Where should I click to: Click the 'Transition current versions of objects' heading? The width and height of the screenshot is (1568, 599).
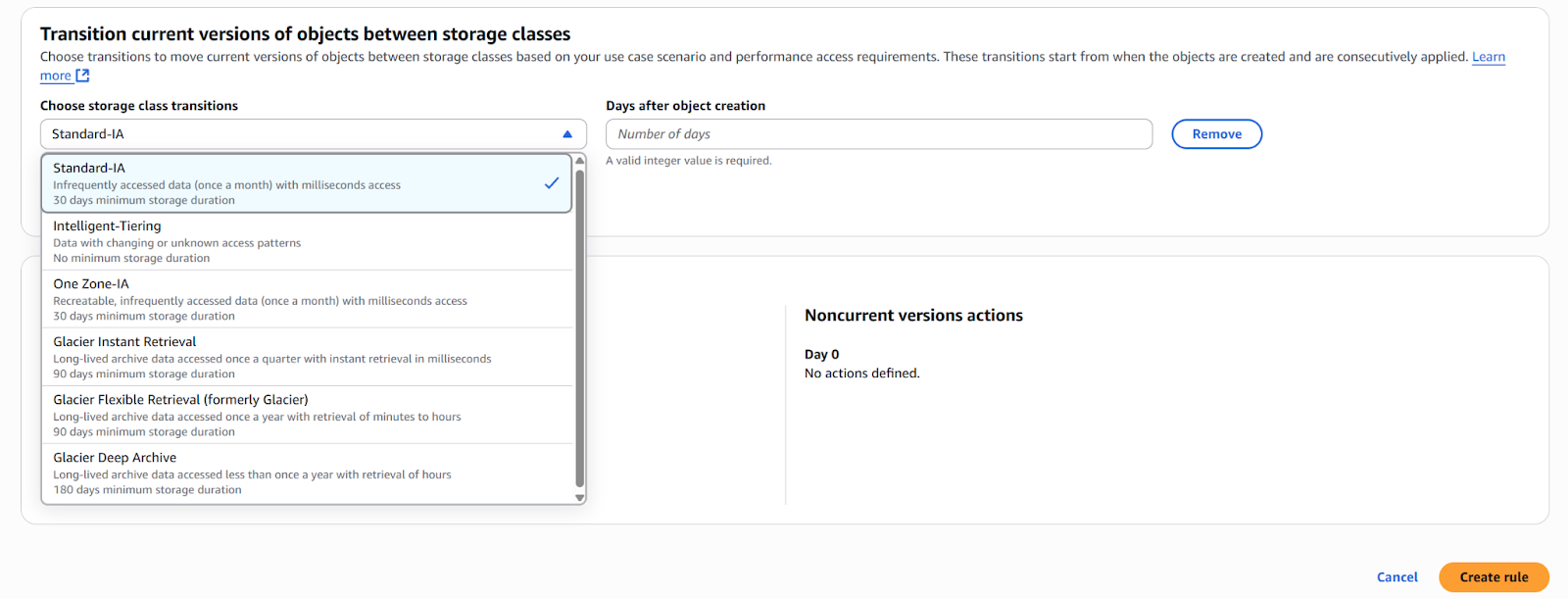tap(305, 34)
